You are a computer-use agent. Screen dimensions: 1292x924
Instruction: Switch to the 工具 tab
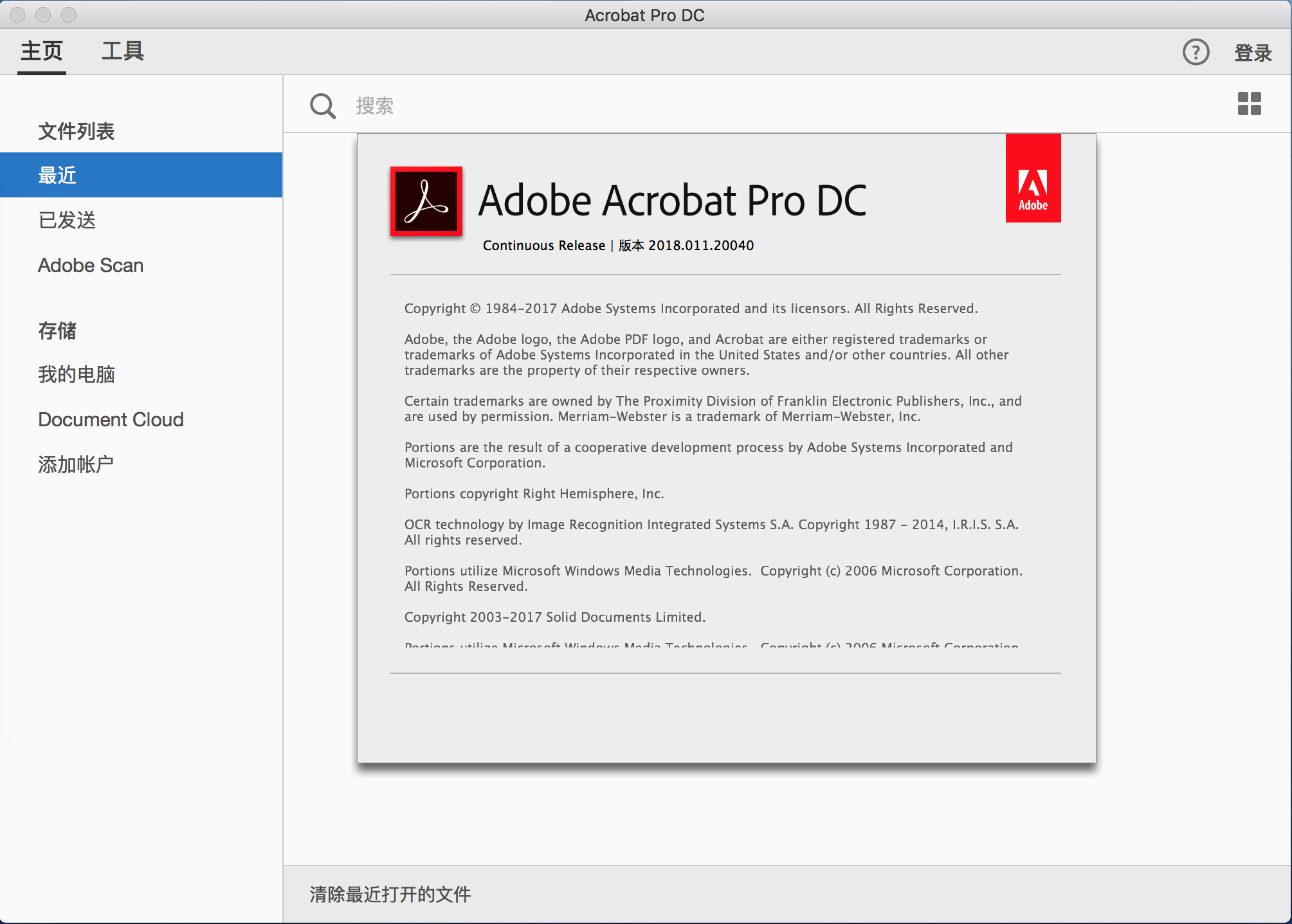point(122,51)
